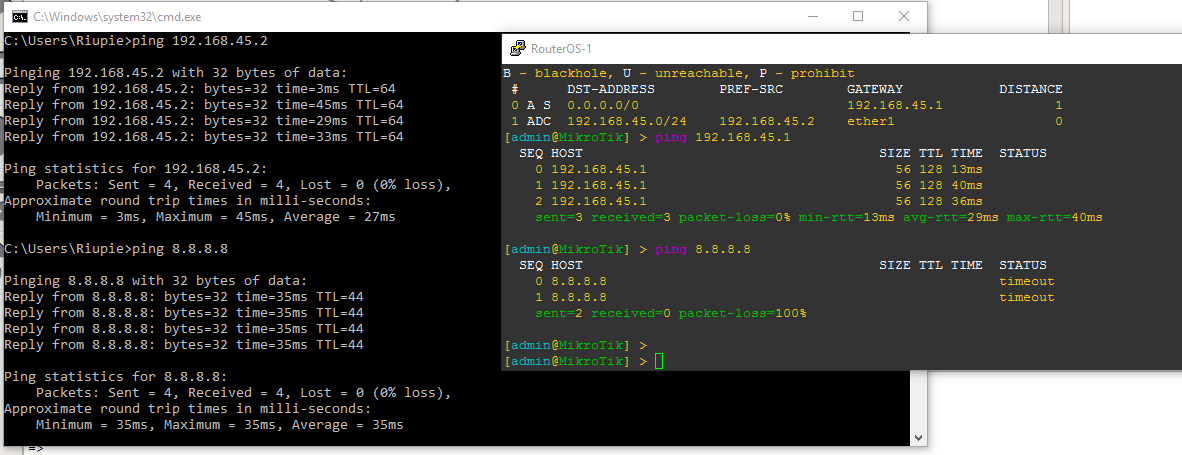This screenshot has width=1182, height=455.
Task: Click the blackhole/unreachable/prohibit legend line
Action: pos(678,73)
